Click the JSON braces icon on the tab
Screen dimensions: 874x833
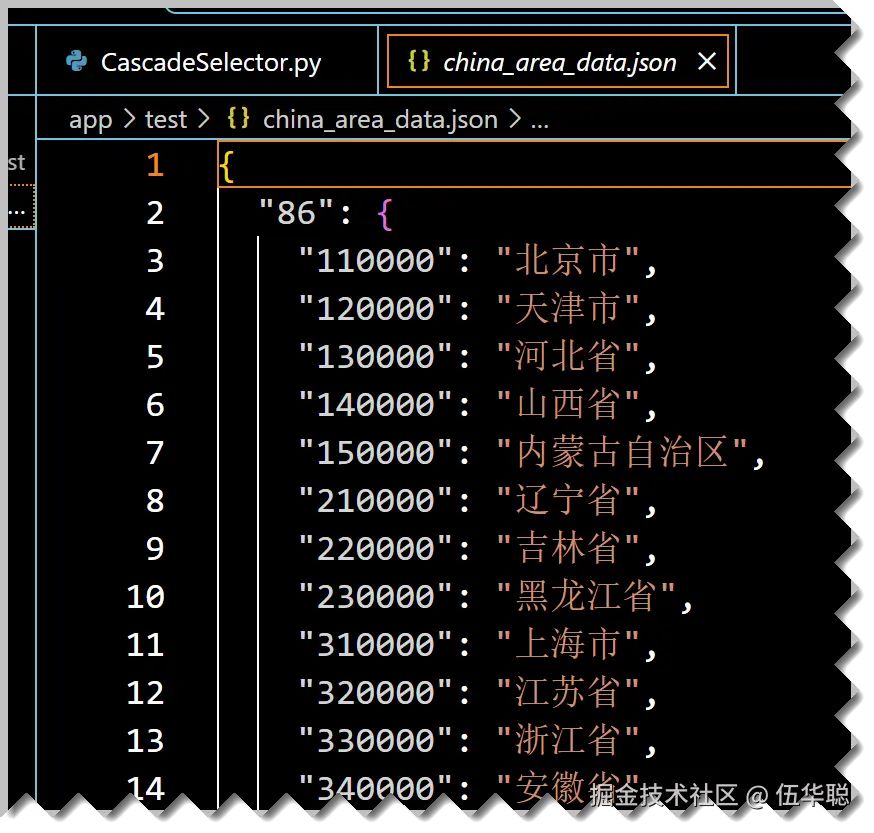[x=419, y=61]
